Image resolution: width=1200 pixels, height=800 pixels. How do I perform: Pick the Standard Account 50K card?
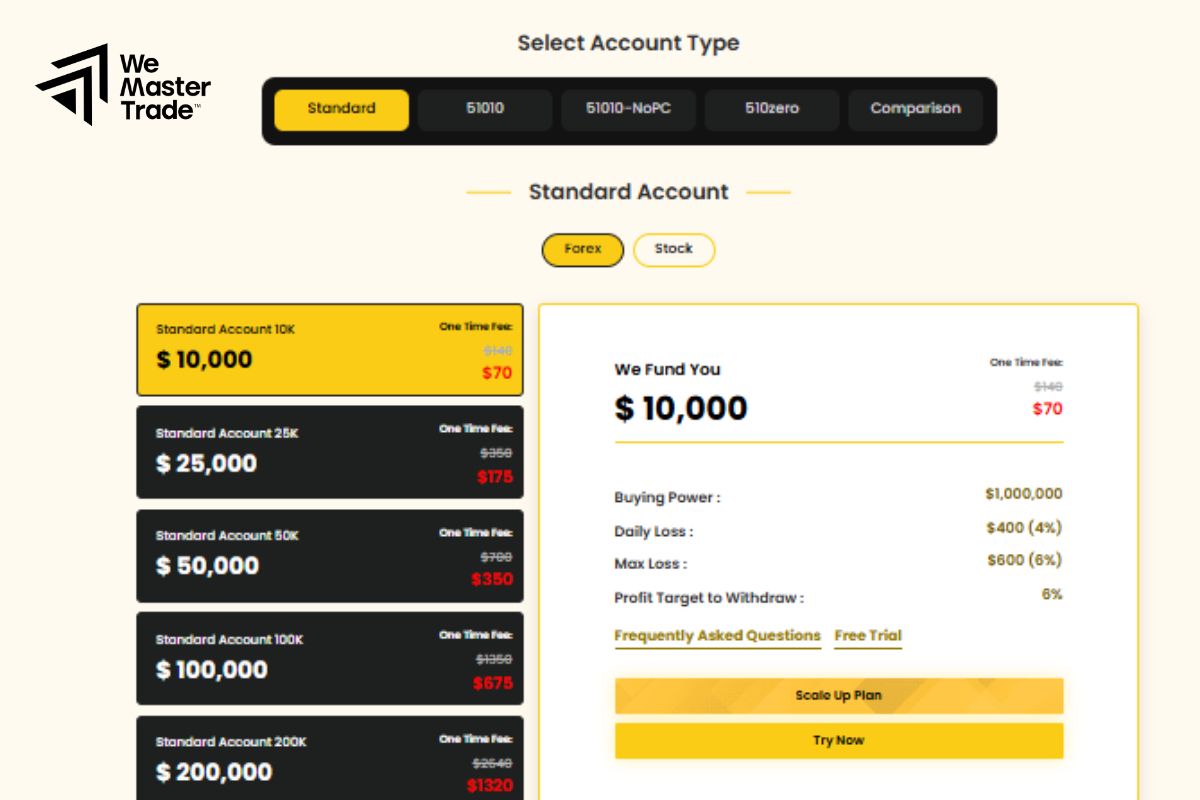coord(329,556)
